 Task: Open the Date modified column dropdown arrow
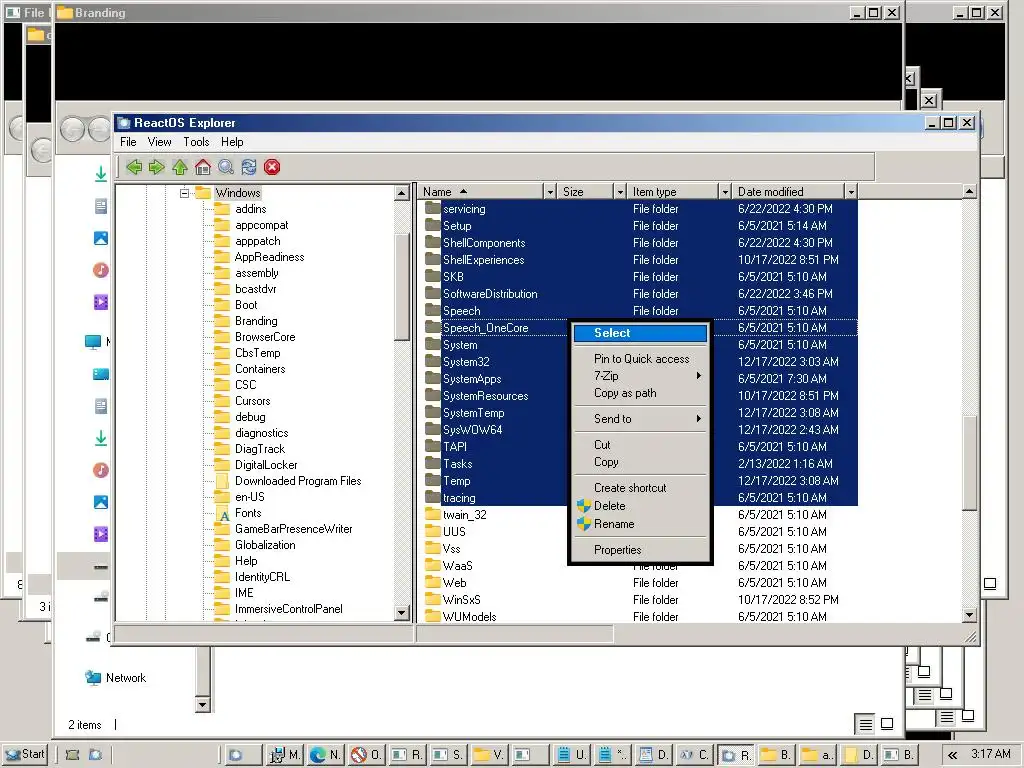pyautogui.click(x=850, y=192)
